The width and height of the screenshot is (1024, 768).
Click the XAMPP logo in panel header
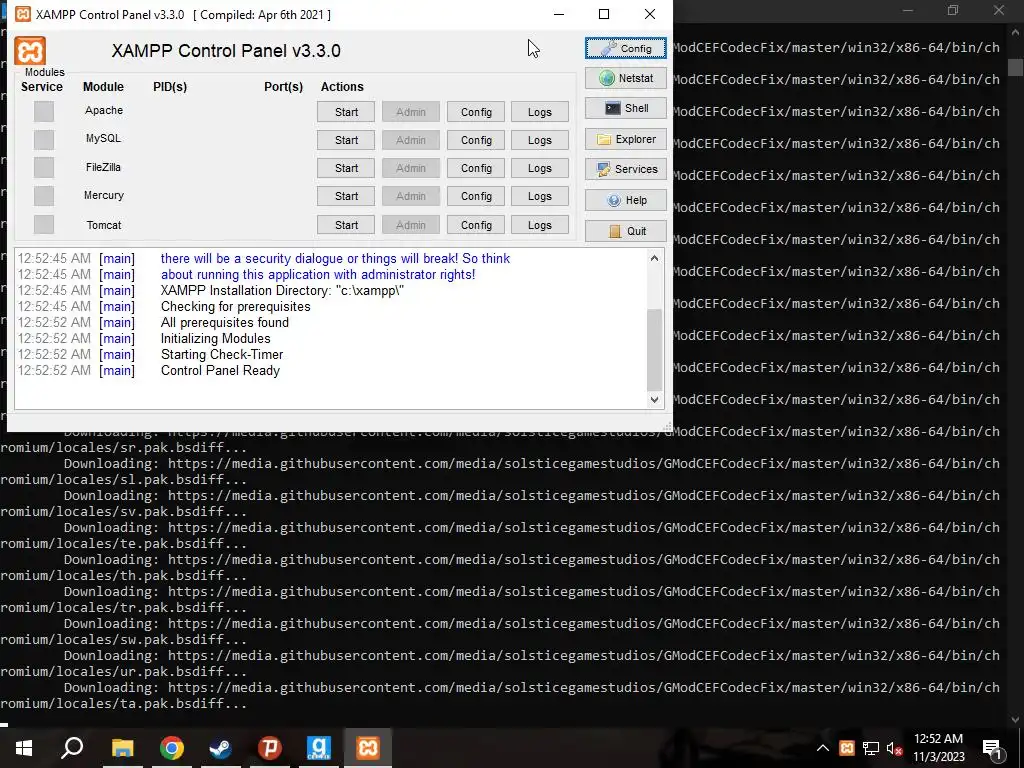(30, 51)
